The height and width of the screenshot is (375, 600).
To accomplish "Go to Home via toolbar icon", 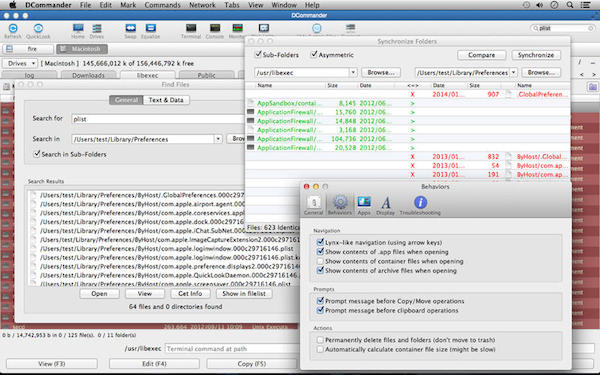I will 78,28.
